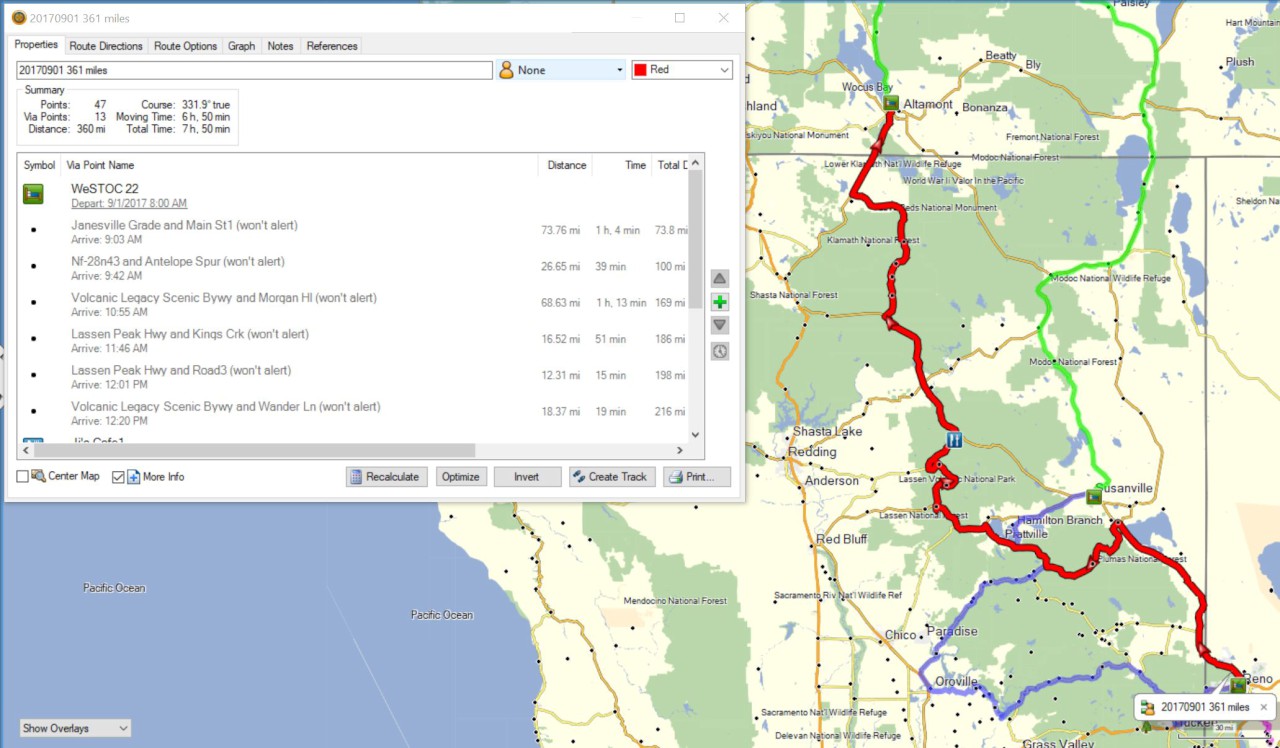This screenshot has height=748, width=1280.
Task: Close the 20170901 361 miles map tag
Action: tap(1263, 707)
